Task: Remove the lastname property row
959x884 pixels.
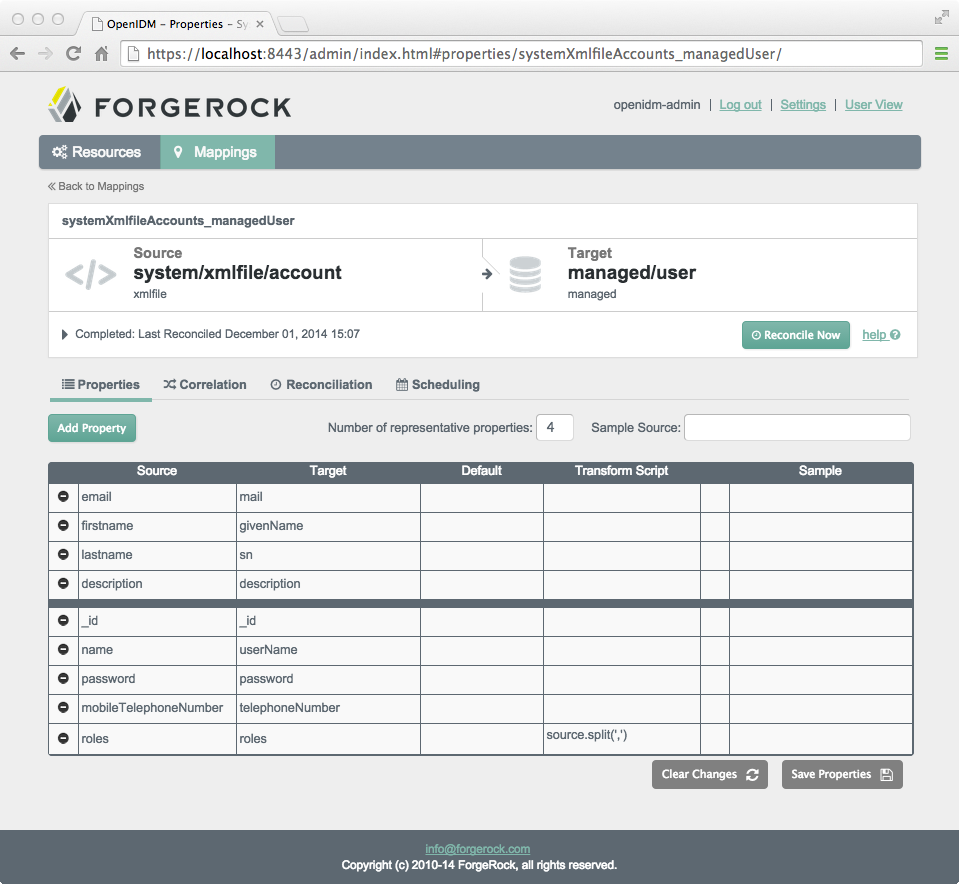Action: point(63,554)
